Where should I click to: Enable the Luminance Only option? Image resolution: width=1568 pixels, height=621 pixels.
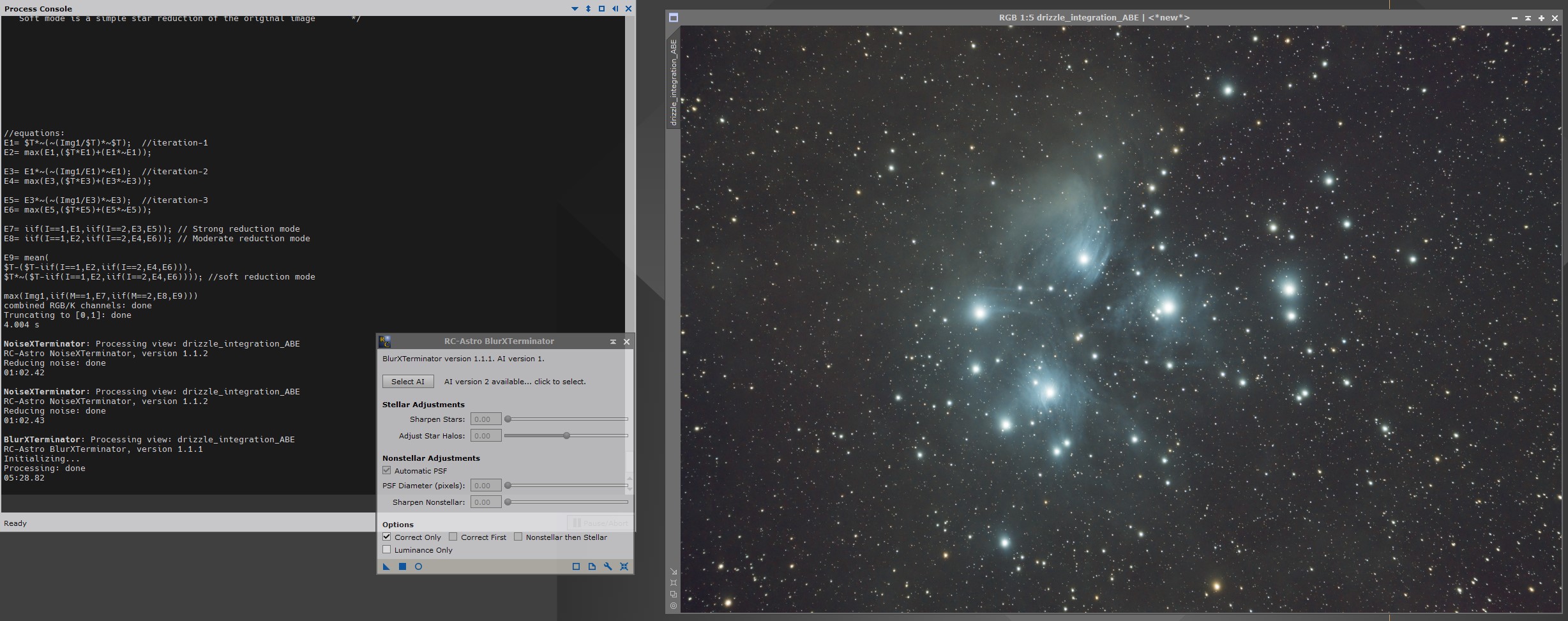pos(387,550)
